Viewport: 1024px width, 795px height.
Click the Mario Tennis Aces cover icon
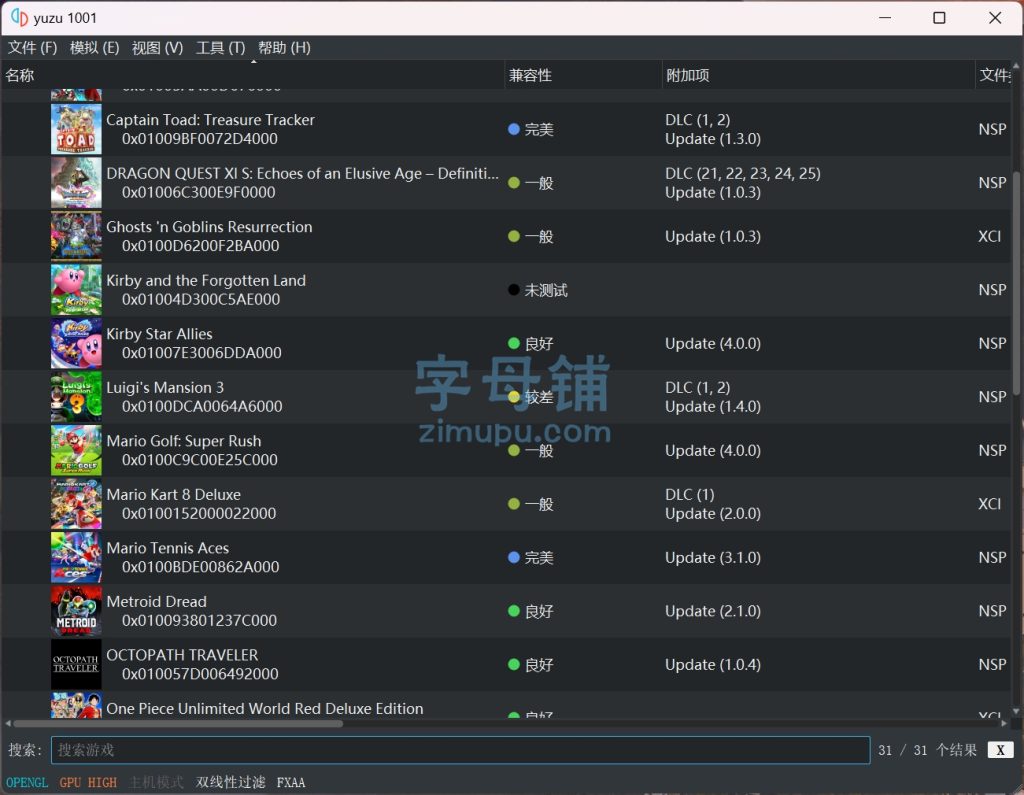click(x=76, y=557)
